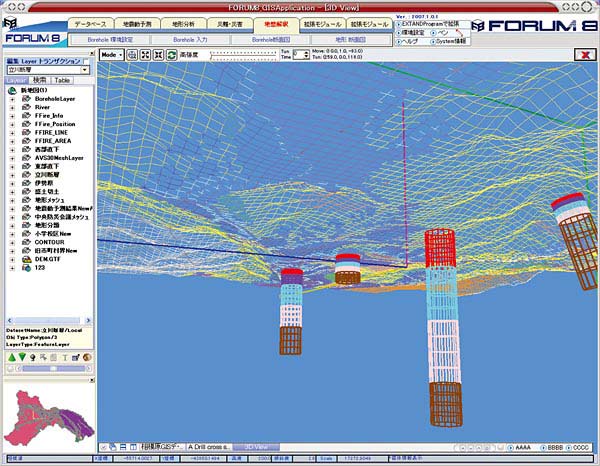Expand the FFIRE_AREA layer node
The image size is (600, 466).
click(x=12, y=141)
